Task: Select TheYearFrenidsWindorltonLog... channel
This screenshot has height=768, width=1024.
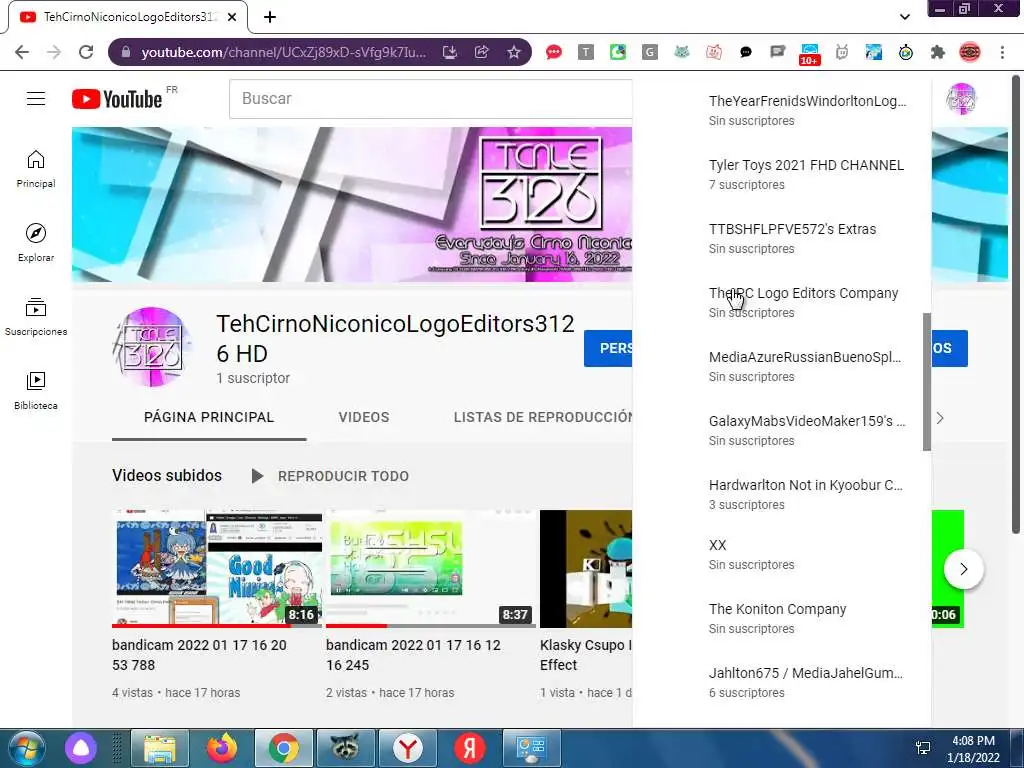Action: click(x=807, y=110)
